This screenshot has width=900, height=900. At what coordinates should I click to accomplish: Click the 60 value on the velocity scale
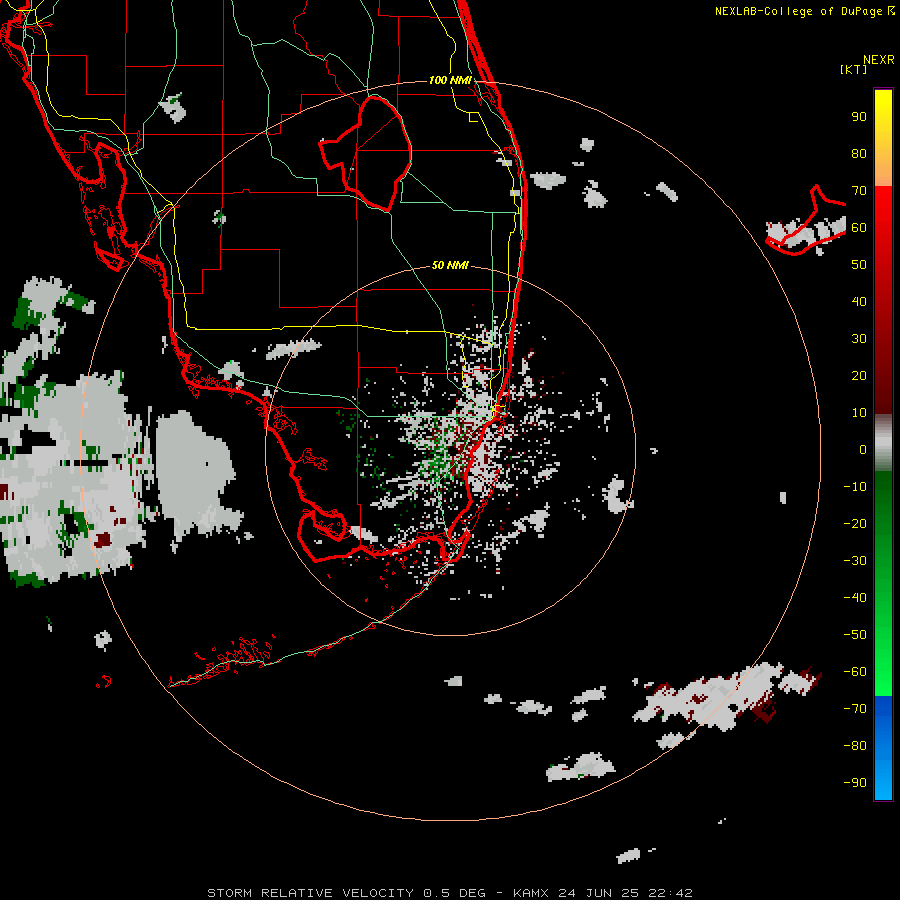tap(859, 227)
